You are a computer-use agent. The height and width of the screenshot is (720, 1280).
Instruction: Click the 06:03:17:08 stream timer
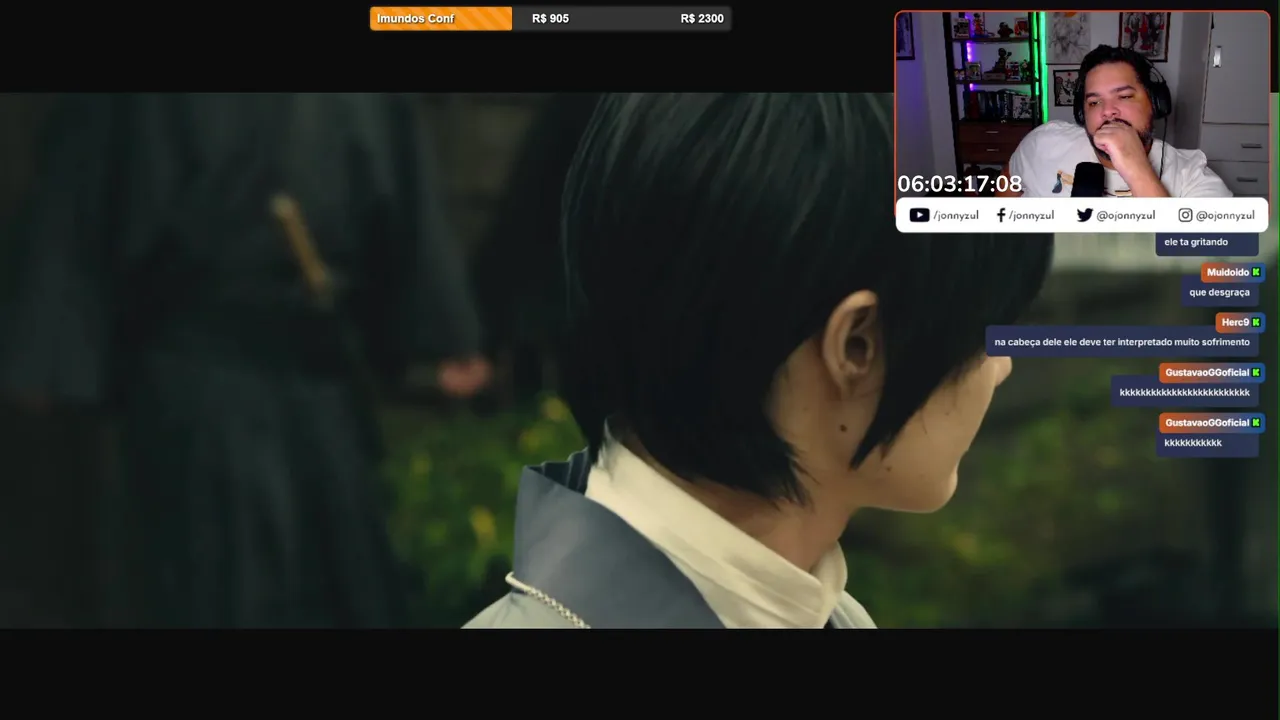click(959, 184)
